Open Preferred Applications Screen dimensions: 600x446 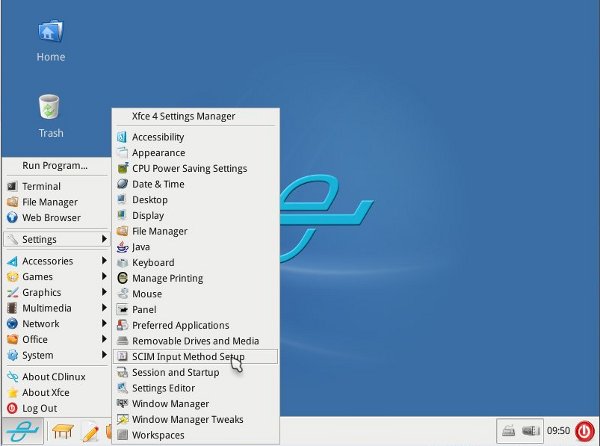pyautogui.click(x=196, y=325)
